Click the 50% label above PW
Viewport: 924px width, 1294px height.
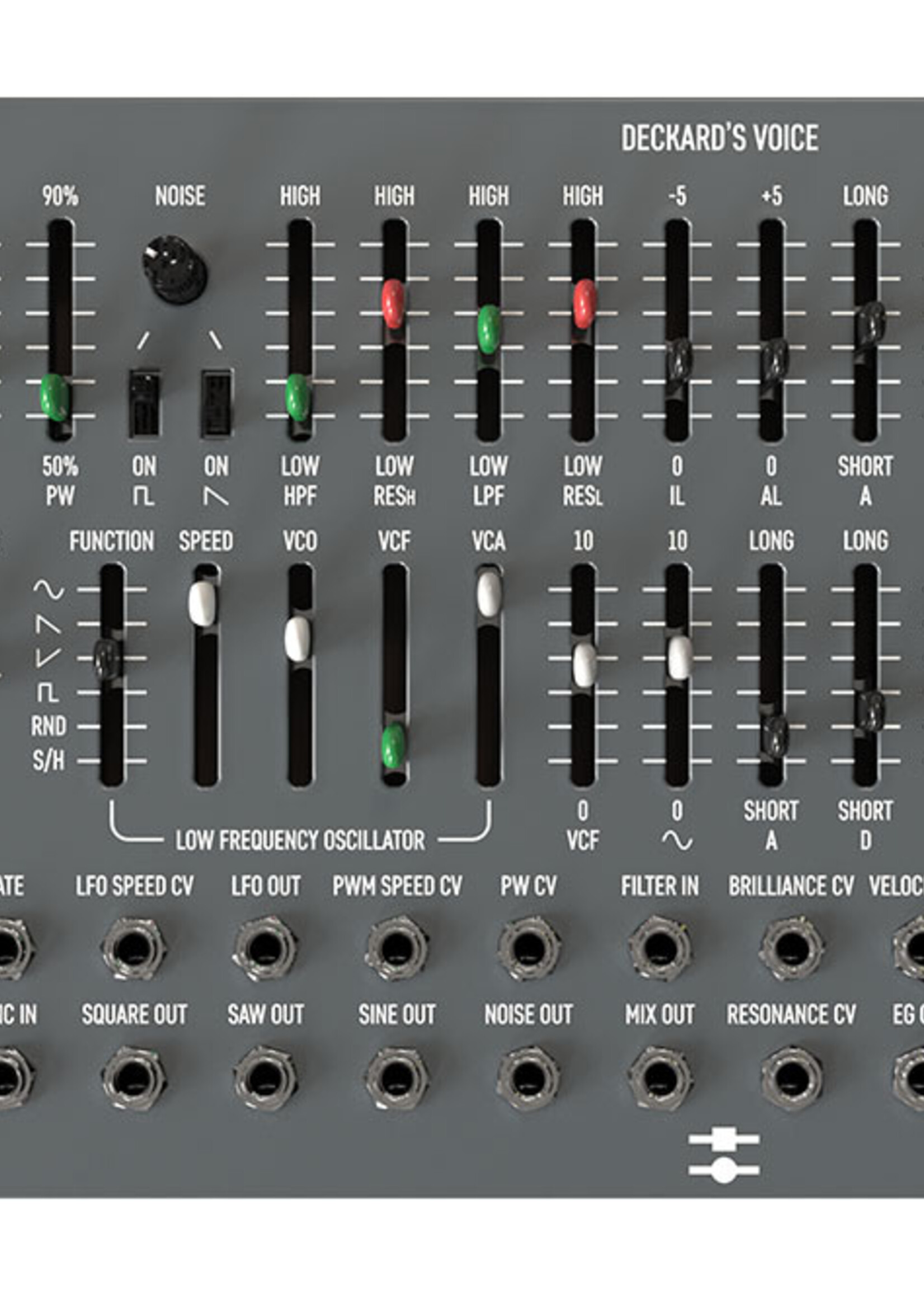60,467
